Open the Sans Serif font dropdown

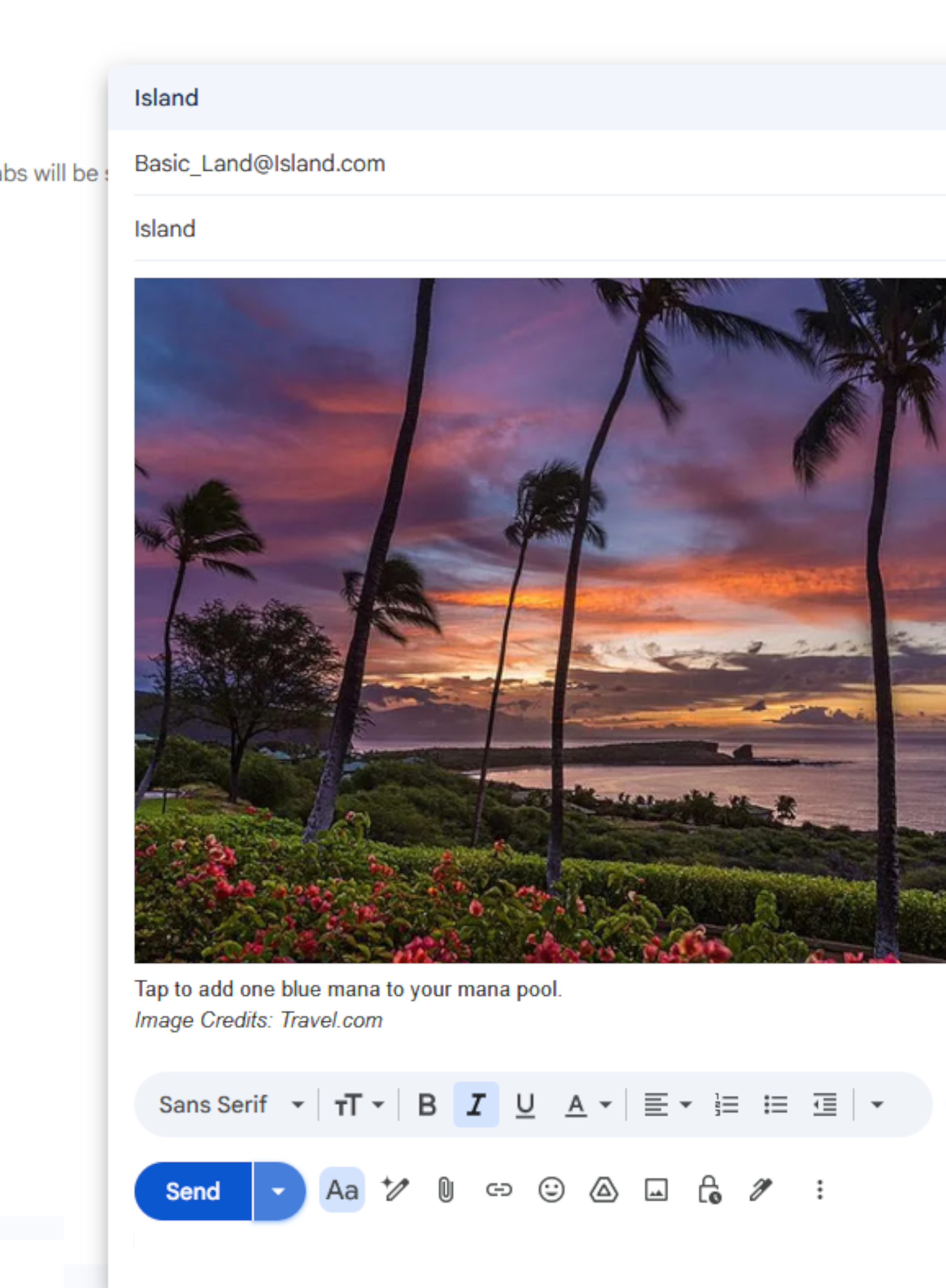[231, 1105]
